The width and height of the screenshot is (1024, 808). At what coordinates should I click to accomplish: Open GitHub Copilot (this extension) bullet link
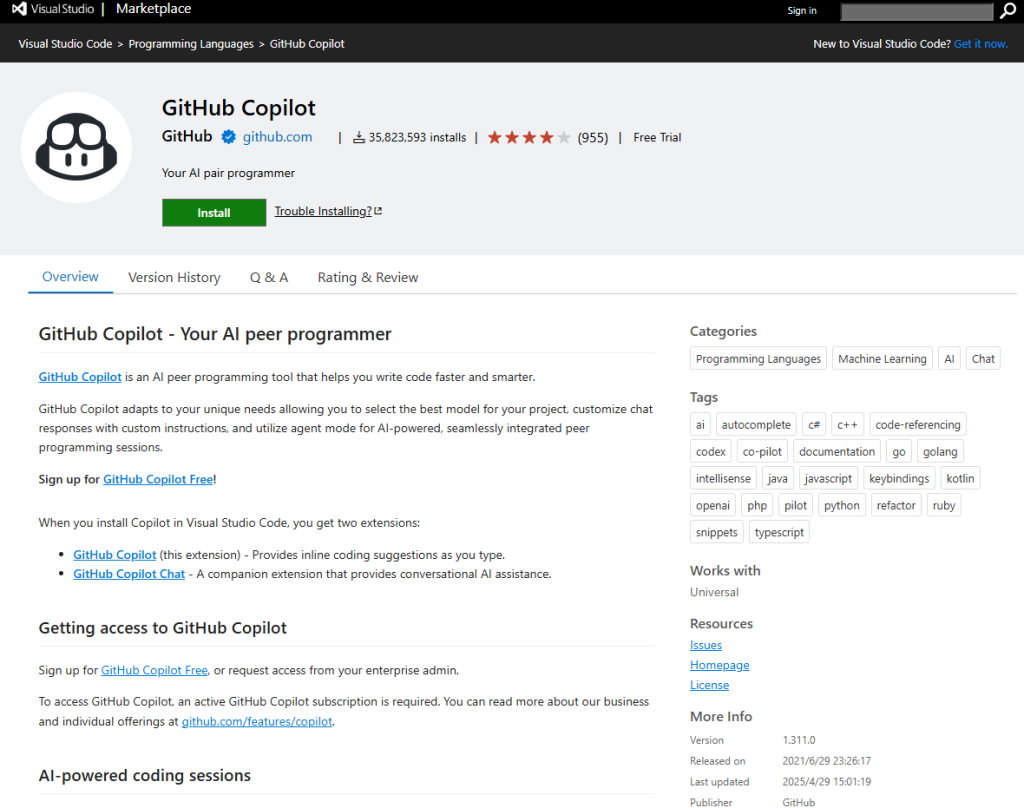point(114,555)
